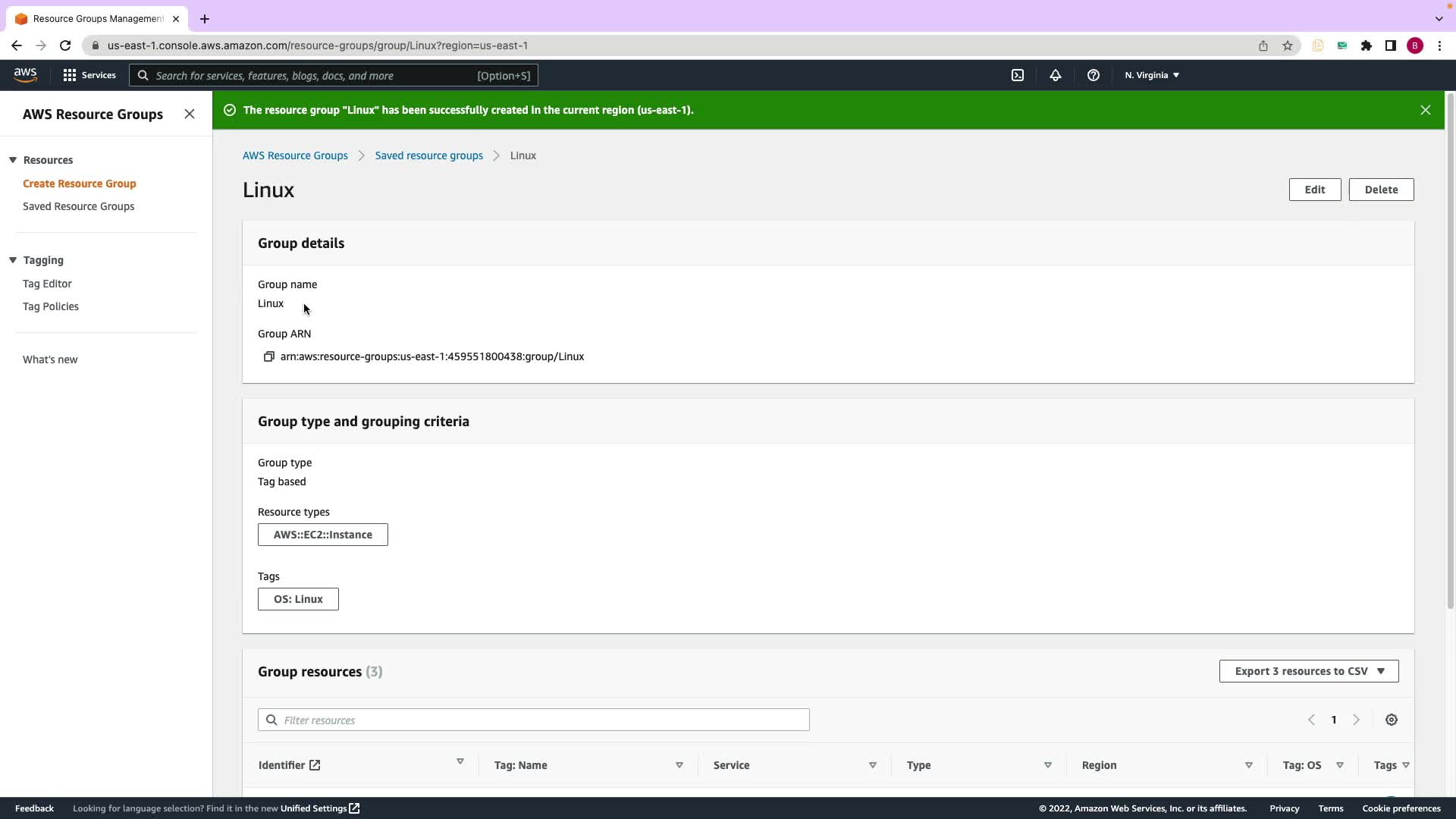Click the Edit button
This screenshot has height=819, width=1456.
pos(1314,190)
